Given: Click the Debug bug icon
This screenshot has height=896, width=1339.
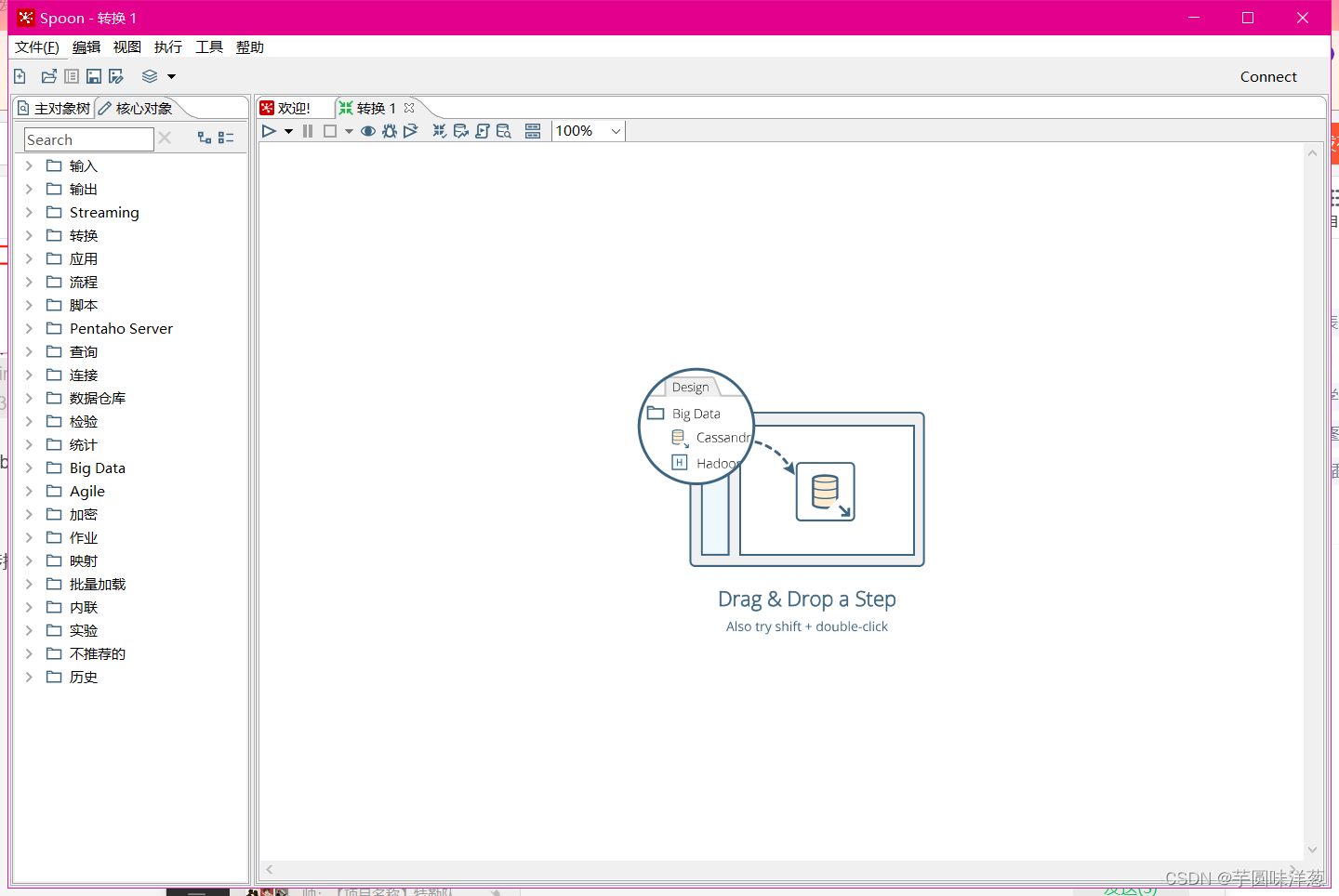Looking at the screenshot, I should [390, 131].
